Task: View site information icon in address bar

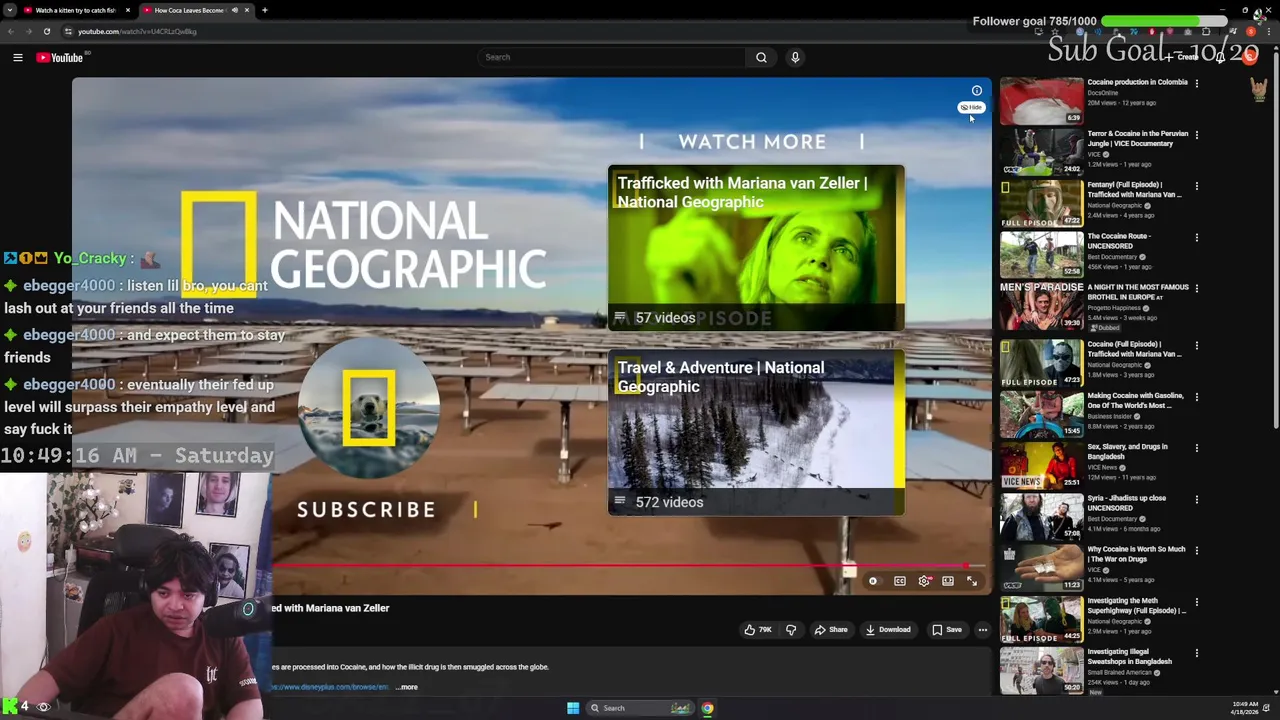Action: pos(68,31)
